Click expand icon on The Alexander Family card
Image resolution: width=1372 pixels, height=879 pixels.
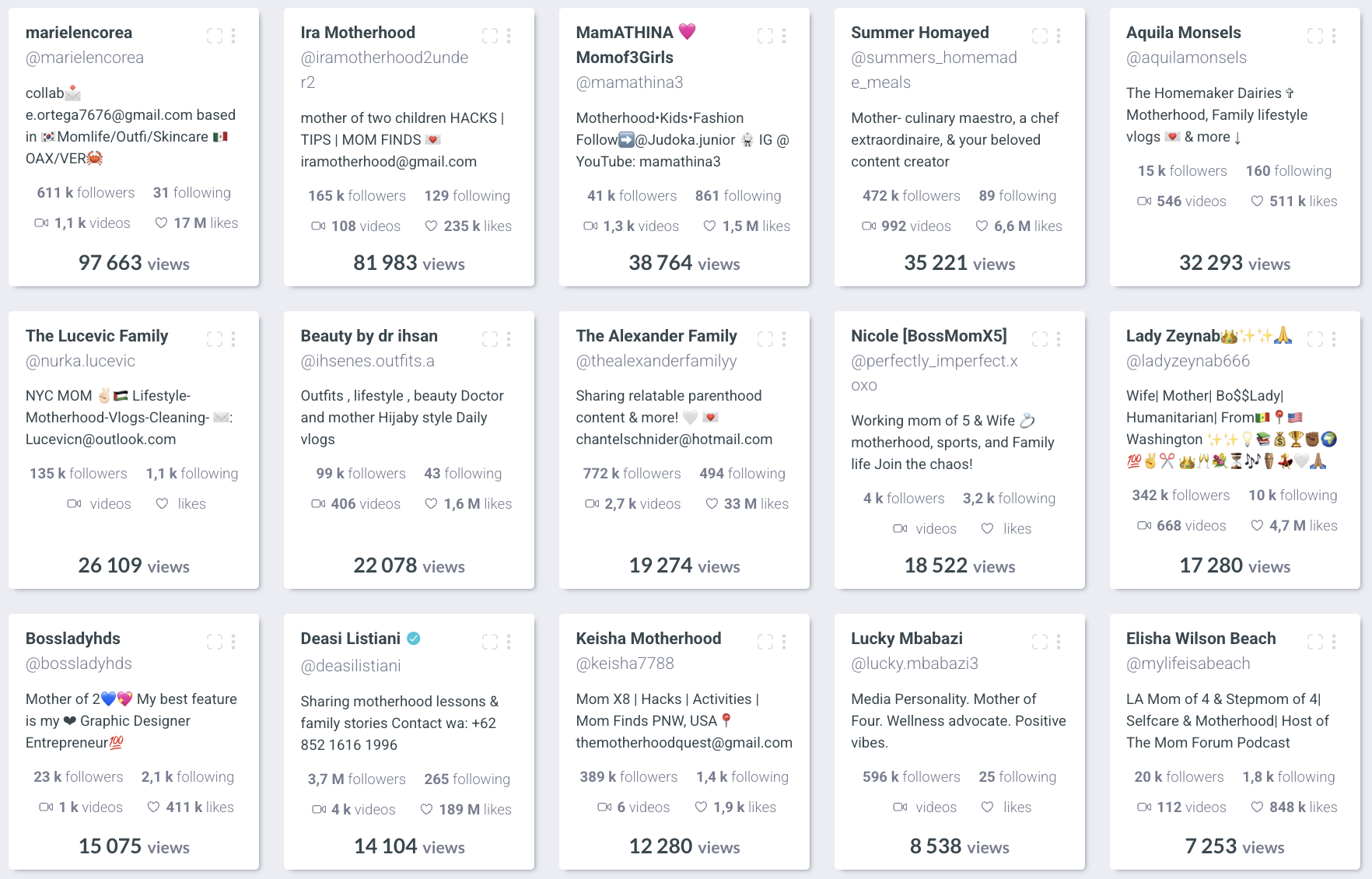765,339
